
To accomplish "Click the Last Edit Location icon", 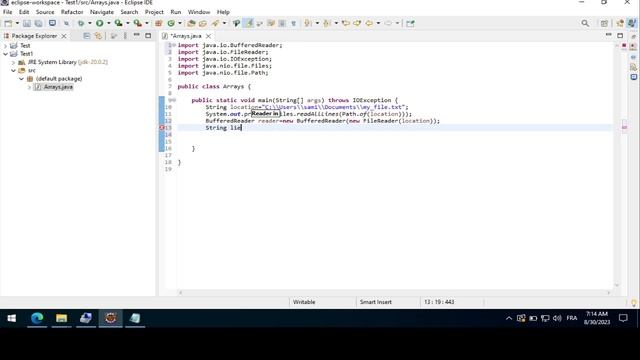I will coord(346,23).
